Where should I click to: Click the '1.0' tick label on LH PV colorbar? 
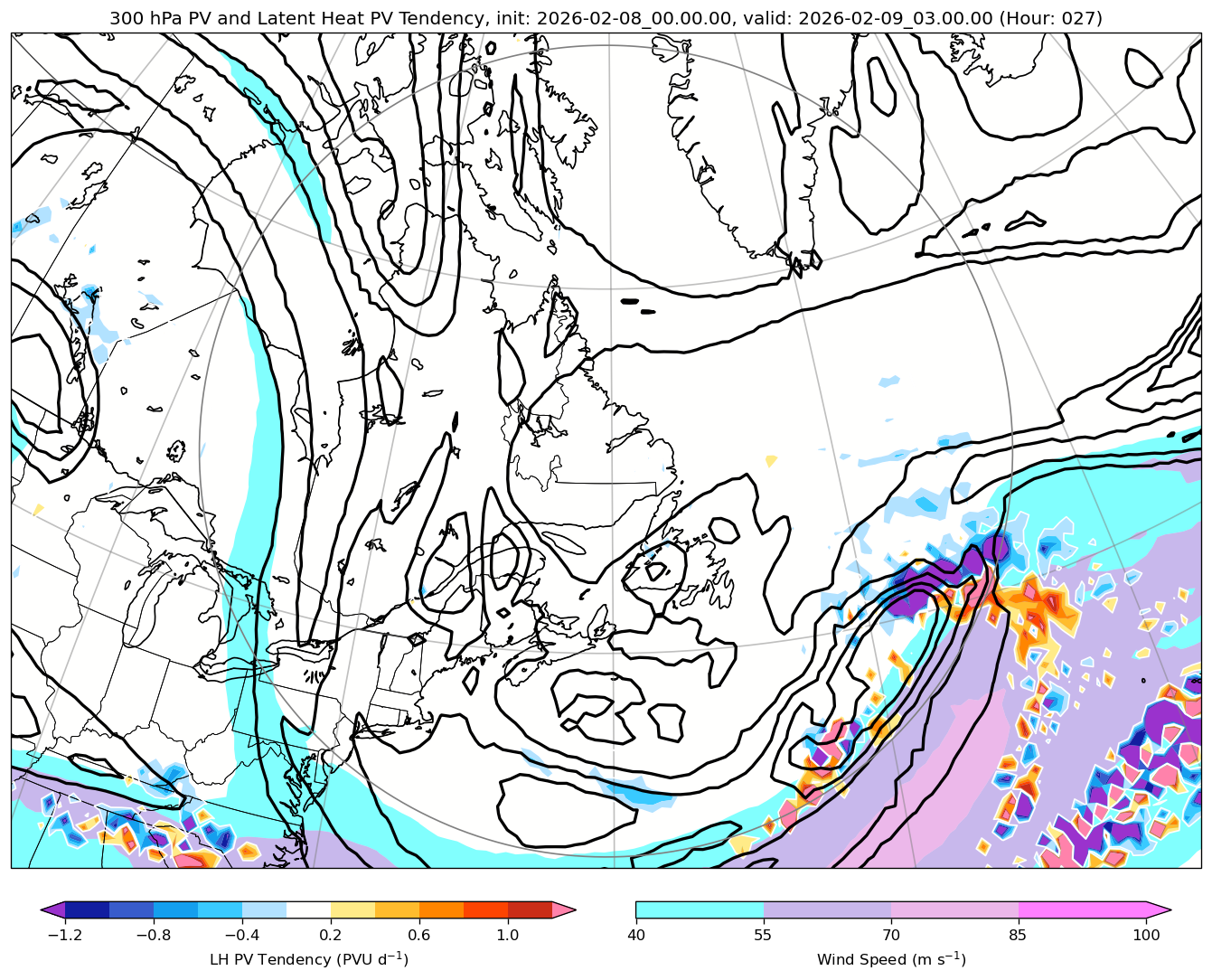click(x=508, y=935)
